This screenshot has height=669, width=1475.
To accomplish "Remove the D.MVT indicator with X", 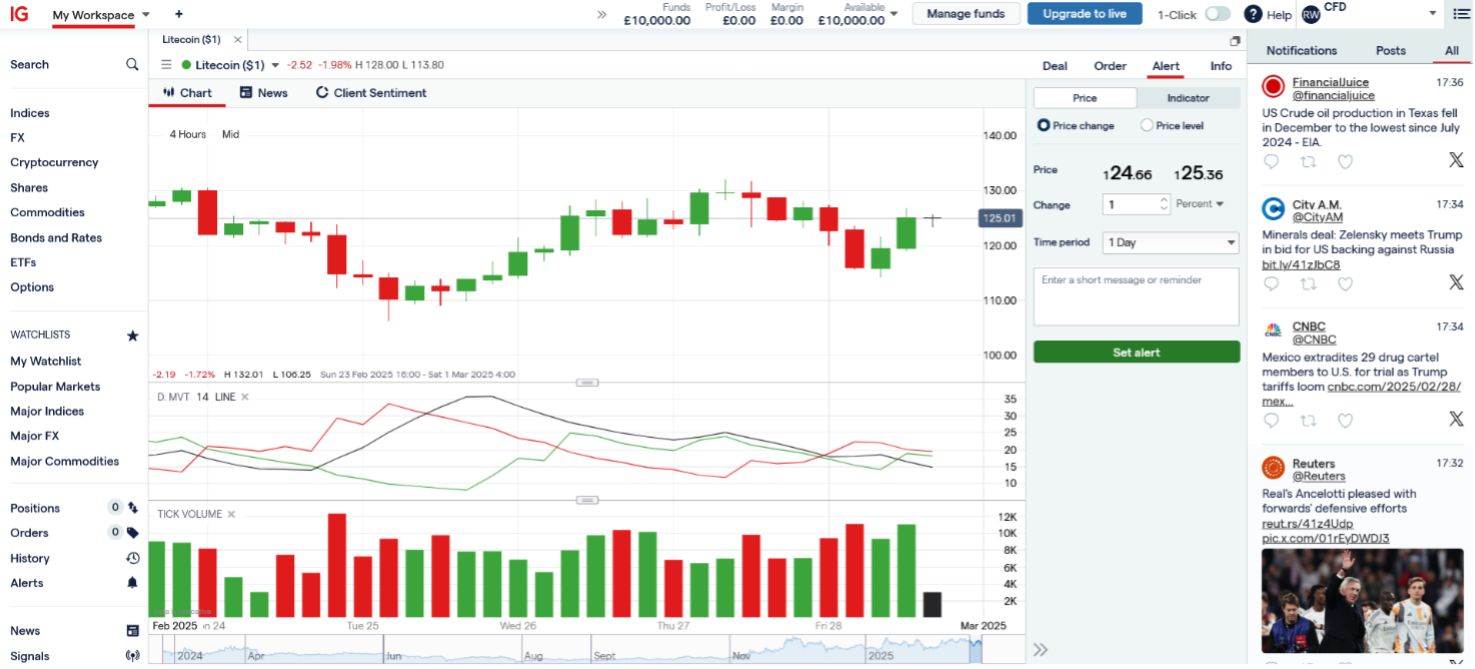I will (x=245, y=397).
